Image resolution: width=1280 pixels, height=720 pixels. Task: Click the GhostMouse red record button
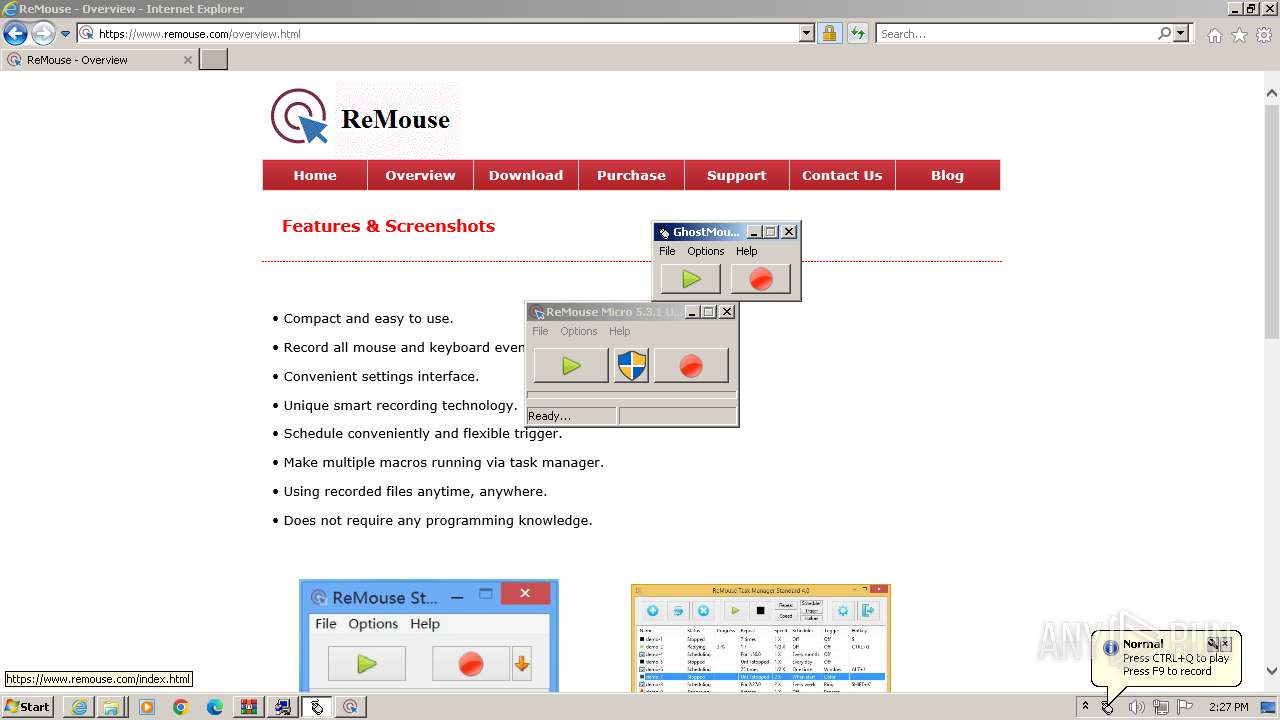coord(761,279)
